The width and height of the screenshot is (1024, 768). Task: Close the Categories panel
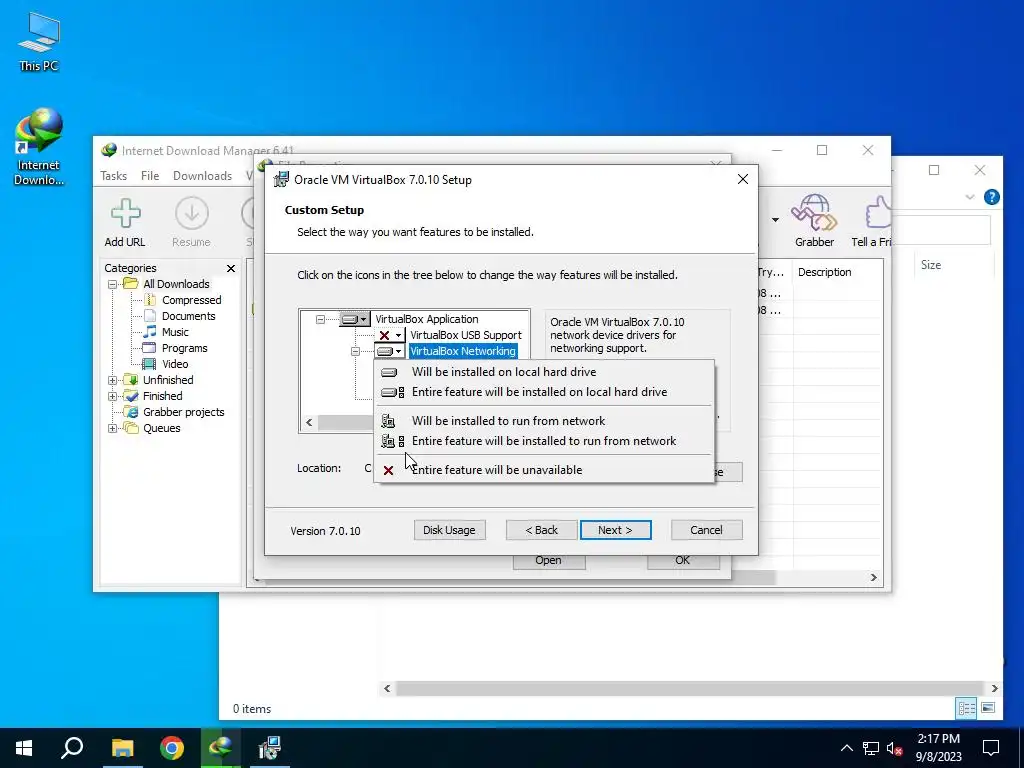[x=231, y=268]
